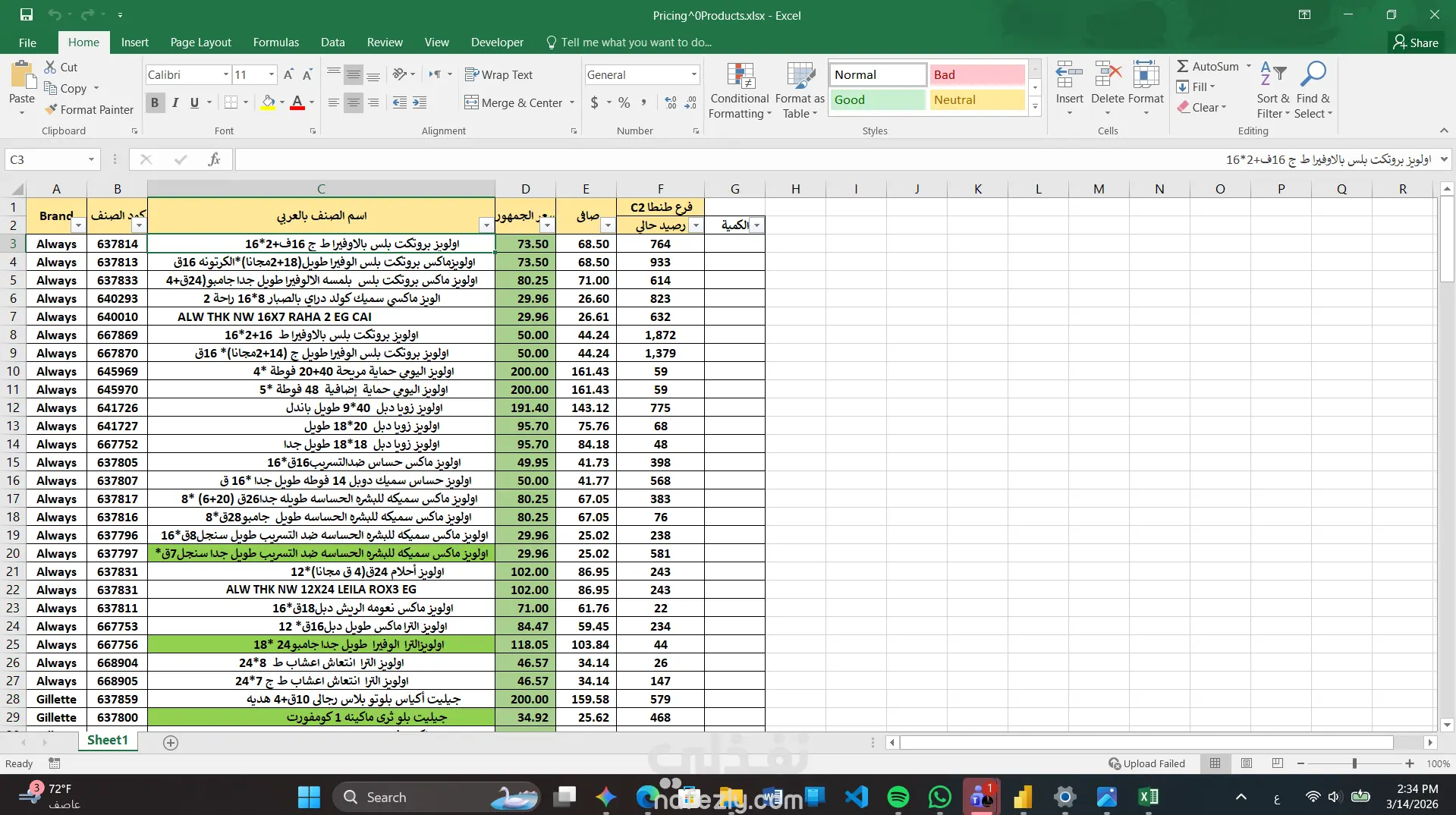This screenshot has height=815, width=1456.
Task: Increase font size with large A icon
Action: 288,74
